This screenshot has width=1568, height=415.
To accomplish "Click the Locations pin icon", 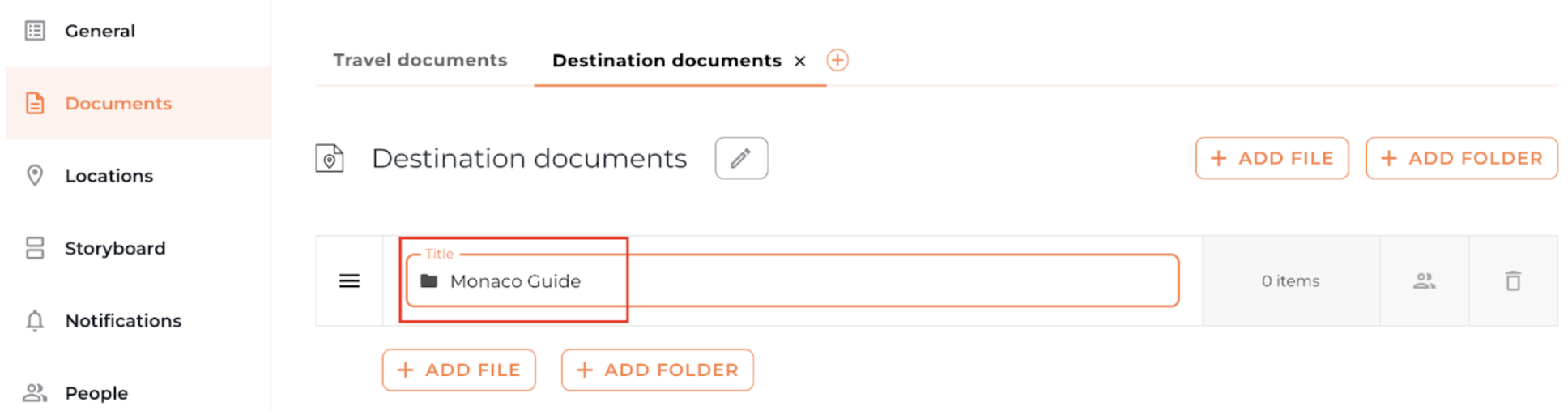I will (x=35, y=176).
